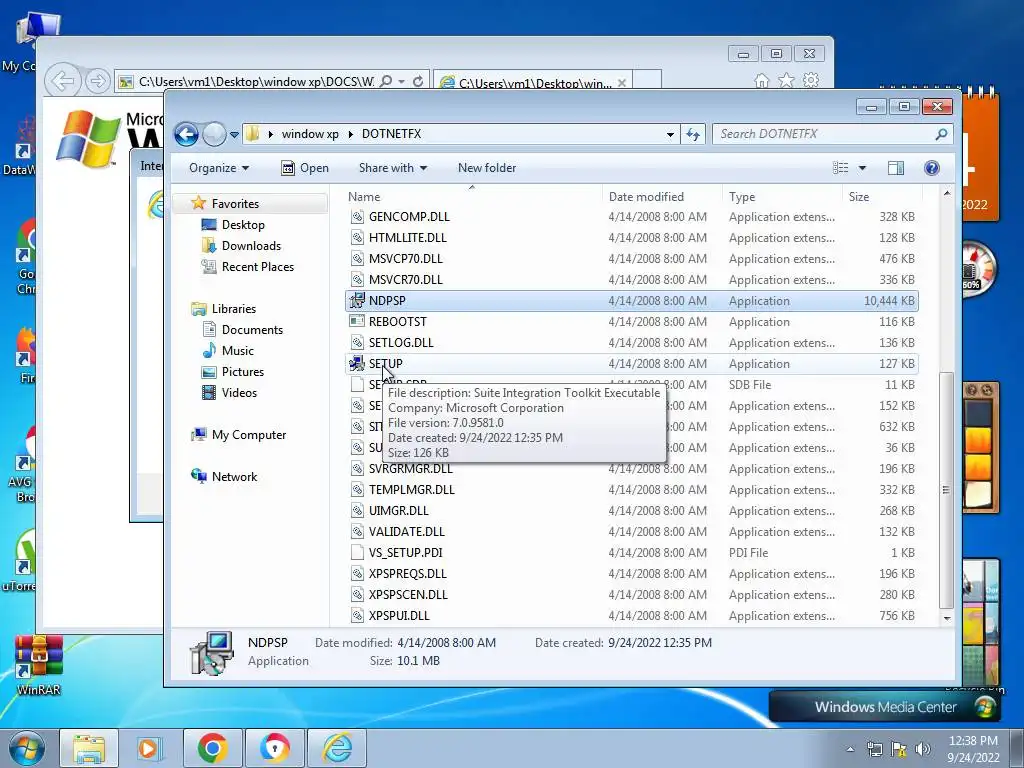
Task: Open Internet Explorer tools gear icon
Action: click(x=811, y=80)
